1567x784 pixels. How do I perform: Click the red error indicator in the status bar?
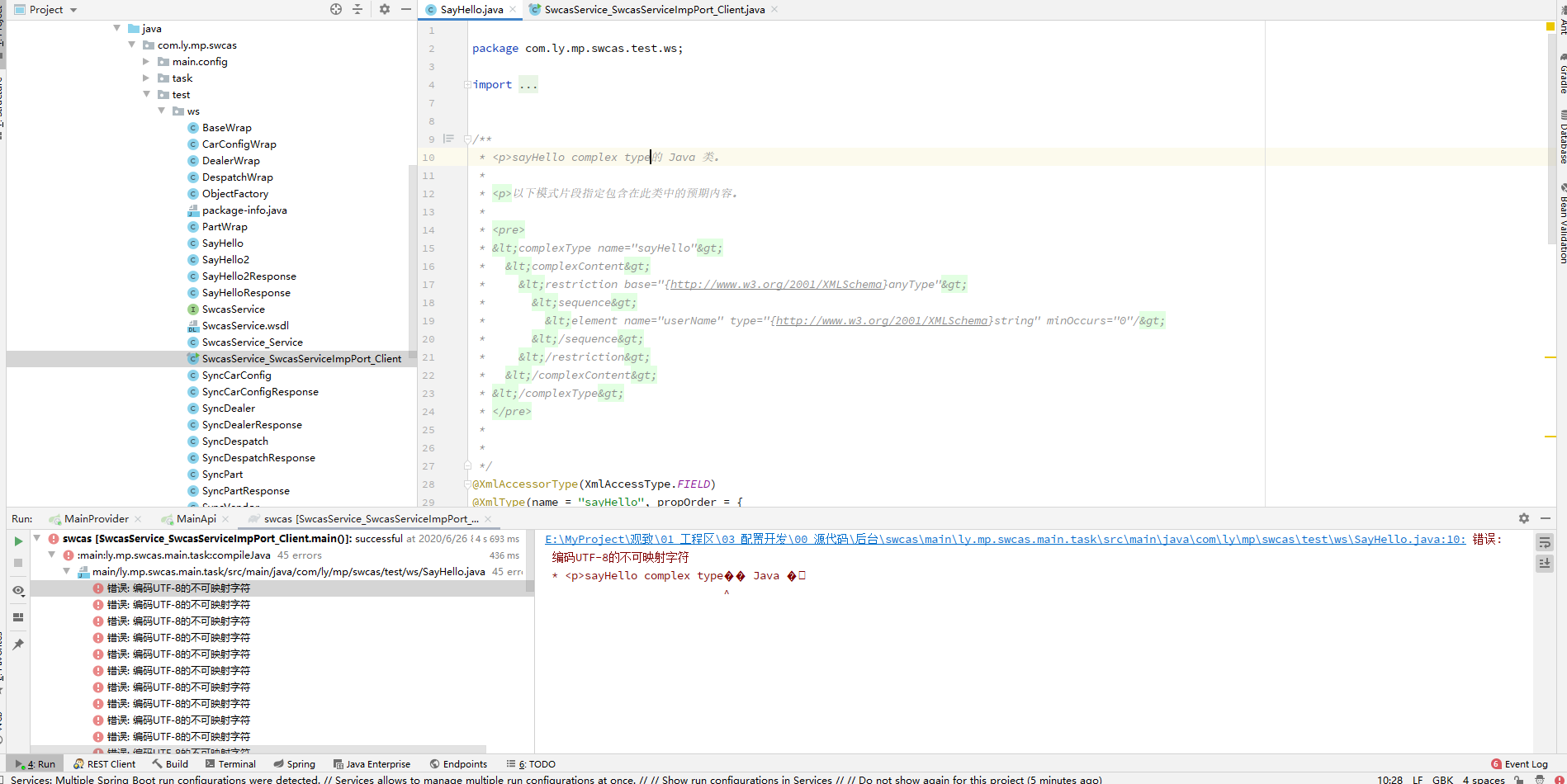pos(1560,779)
